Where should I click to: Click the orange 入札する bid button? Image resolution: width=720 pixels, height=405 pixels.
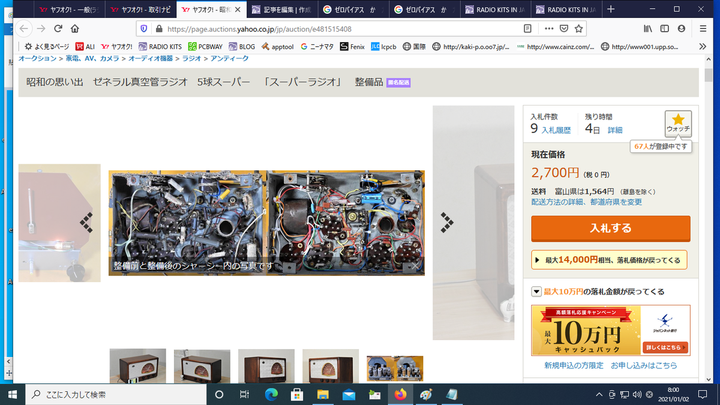(609, 228)
